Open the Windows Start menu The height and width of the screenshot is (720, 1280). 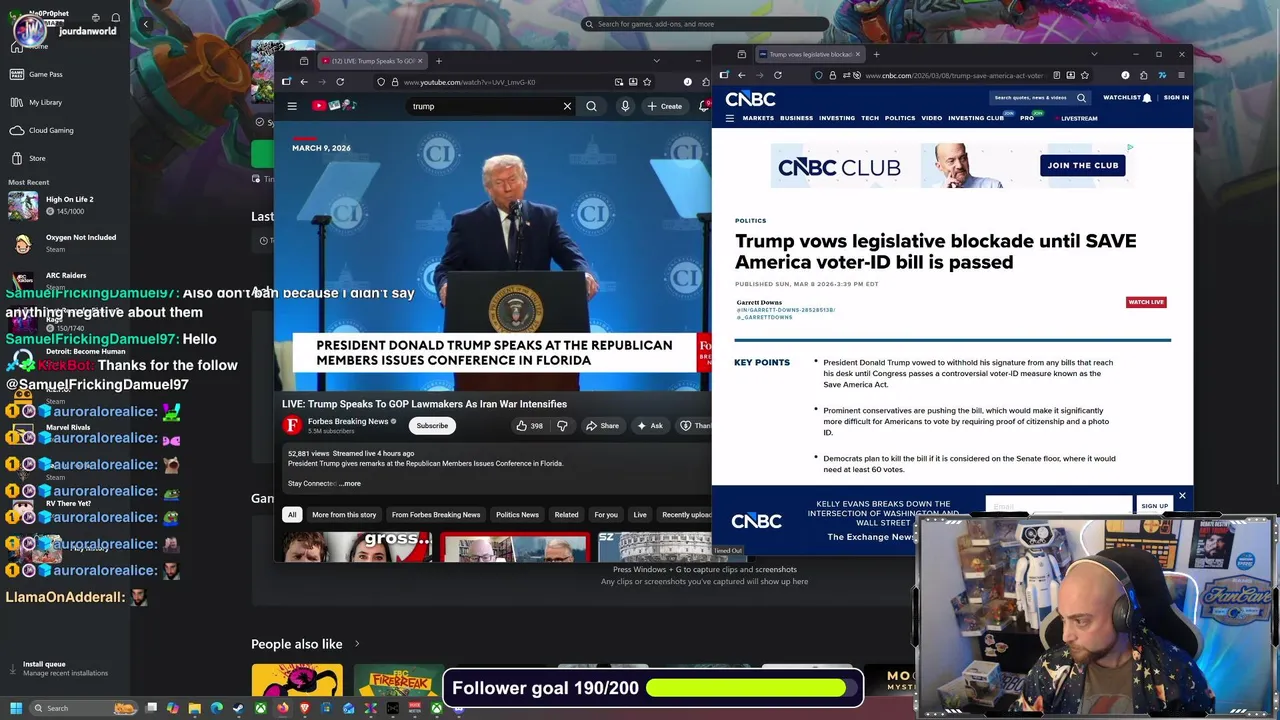pos(16,708)
